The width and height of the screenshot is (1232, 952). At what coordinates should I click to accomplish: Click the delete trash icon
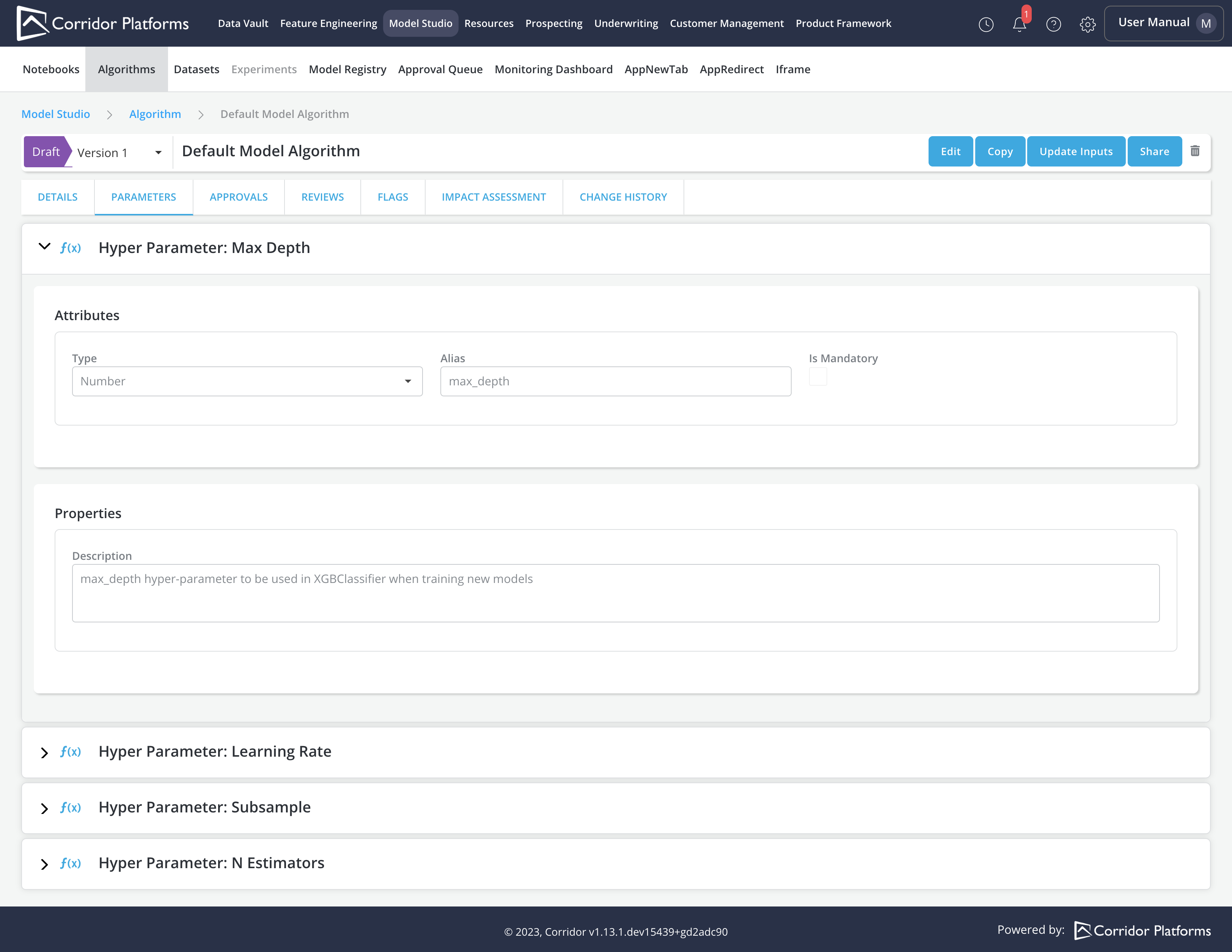pos(1195,151)
